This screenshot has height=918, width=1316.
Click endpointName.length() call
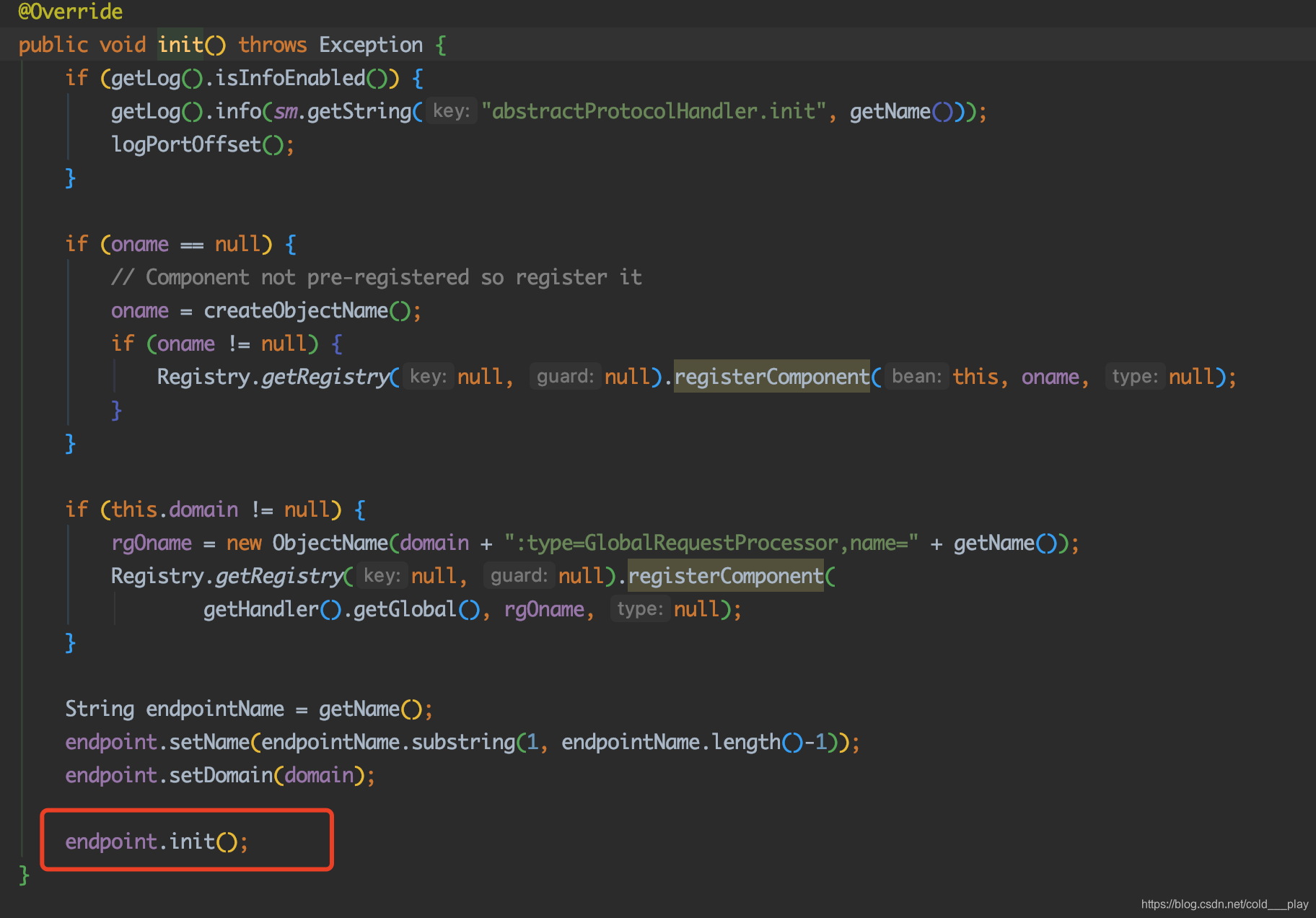tap(683, 742)
